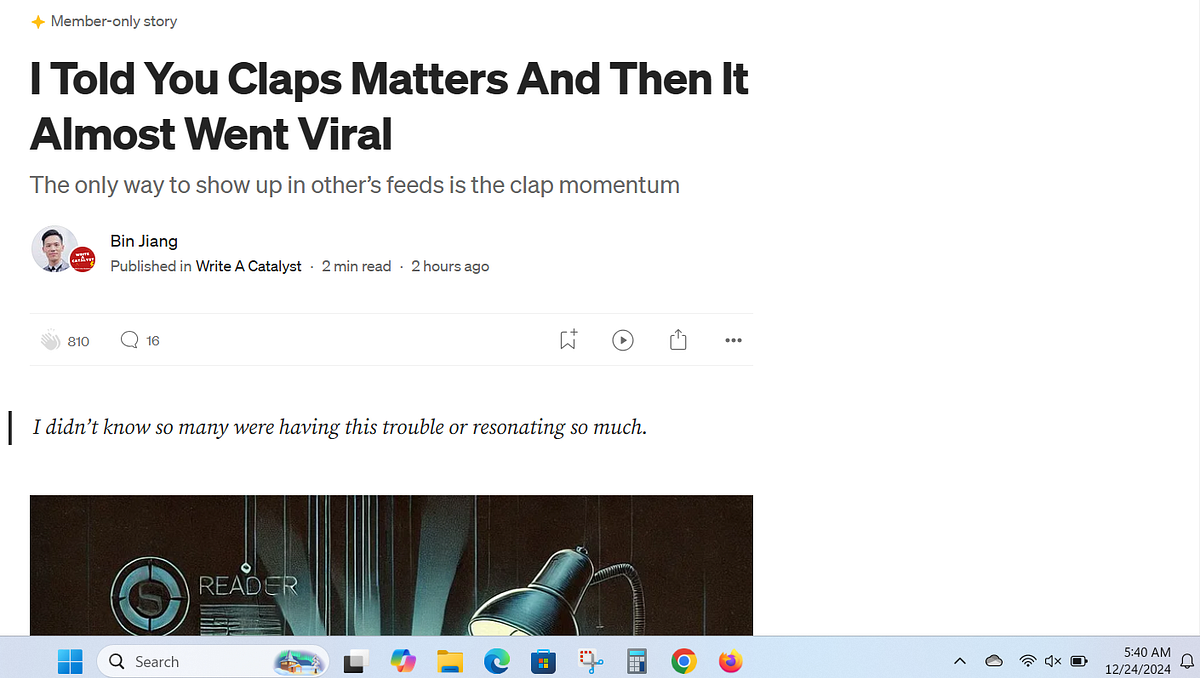Open Bin Jiang author name link
This screenshot has height=678, width=1200.
144,240
